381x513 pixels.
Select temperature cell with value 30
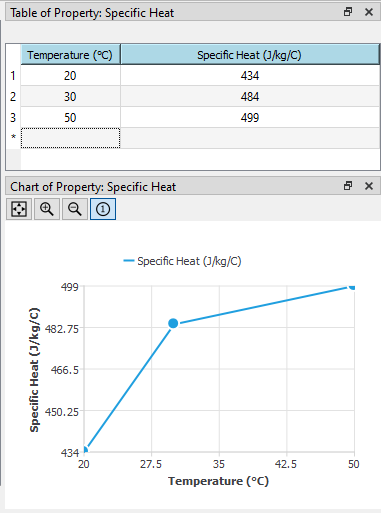pos(70,96)
